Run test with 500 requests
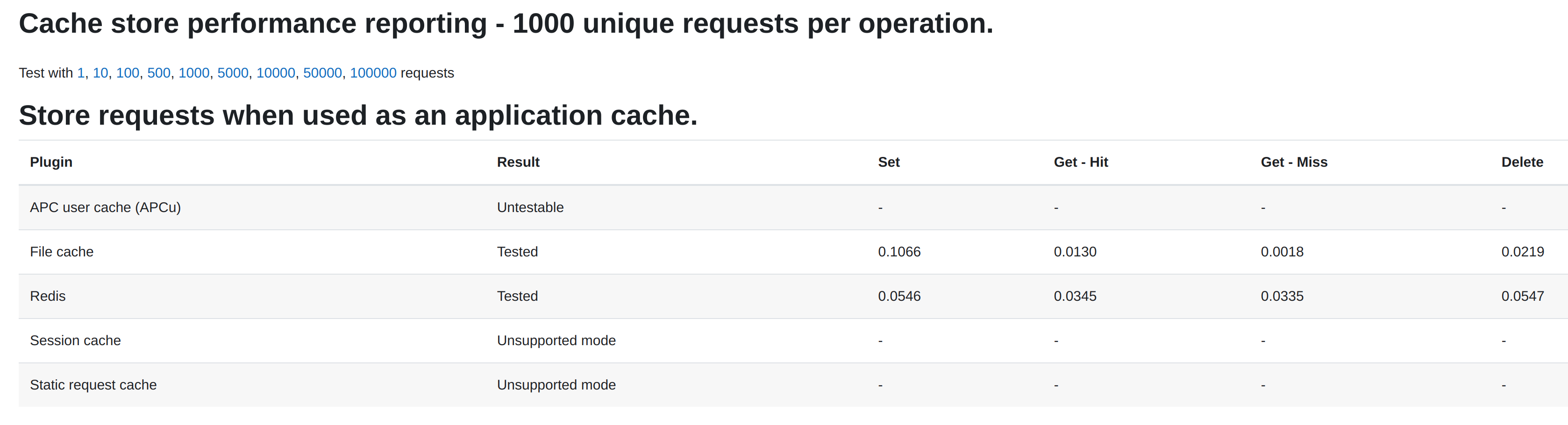 click(159, 73)
